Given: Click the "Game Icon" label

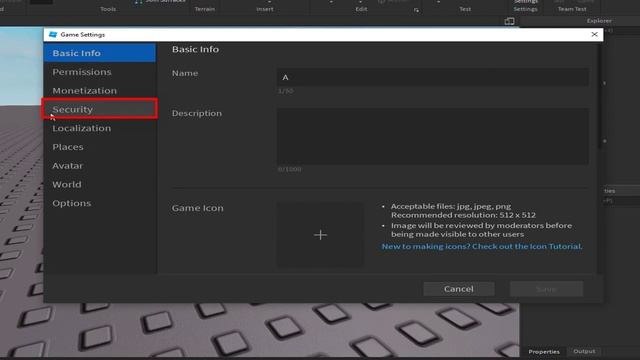Looking at the screenshot, I should click(198, 208).
